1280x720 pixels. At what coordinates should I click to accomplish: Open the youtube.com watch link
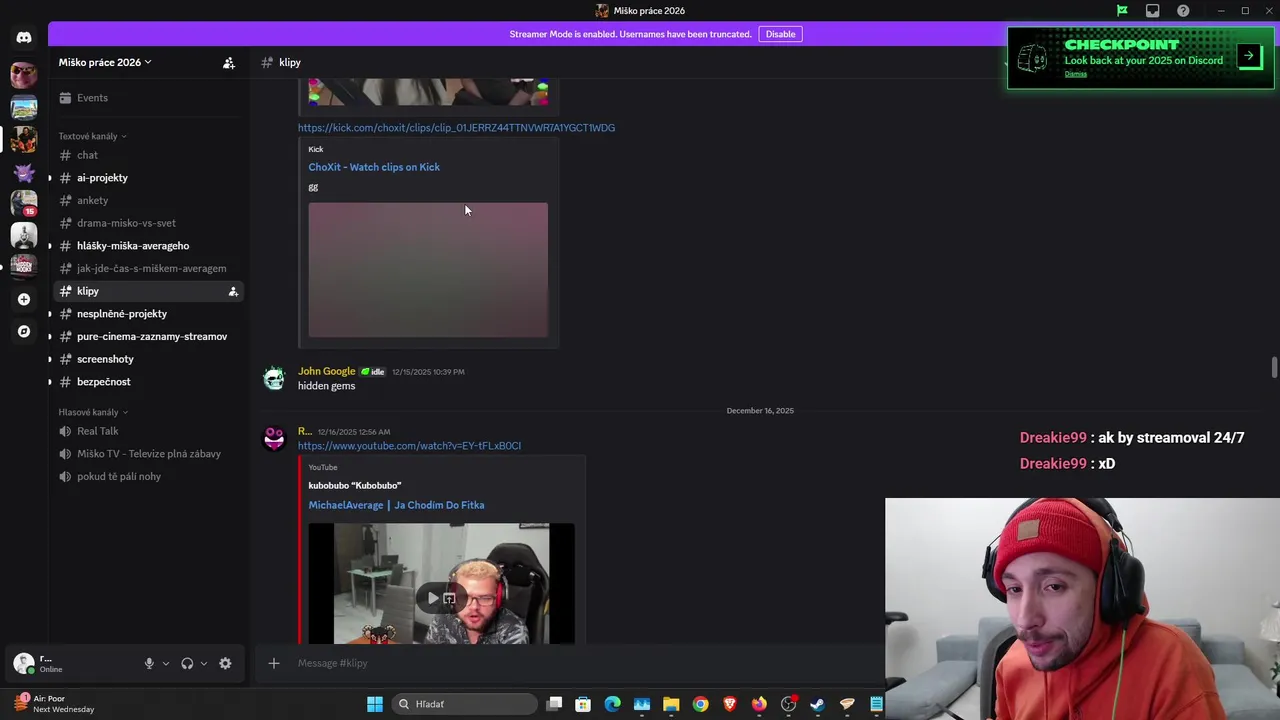click(409, 446)
